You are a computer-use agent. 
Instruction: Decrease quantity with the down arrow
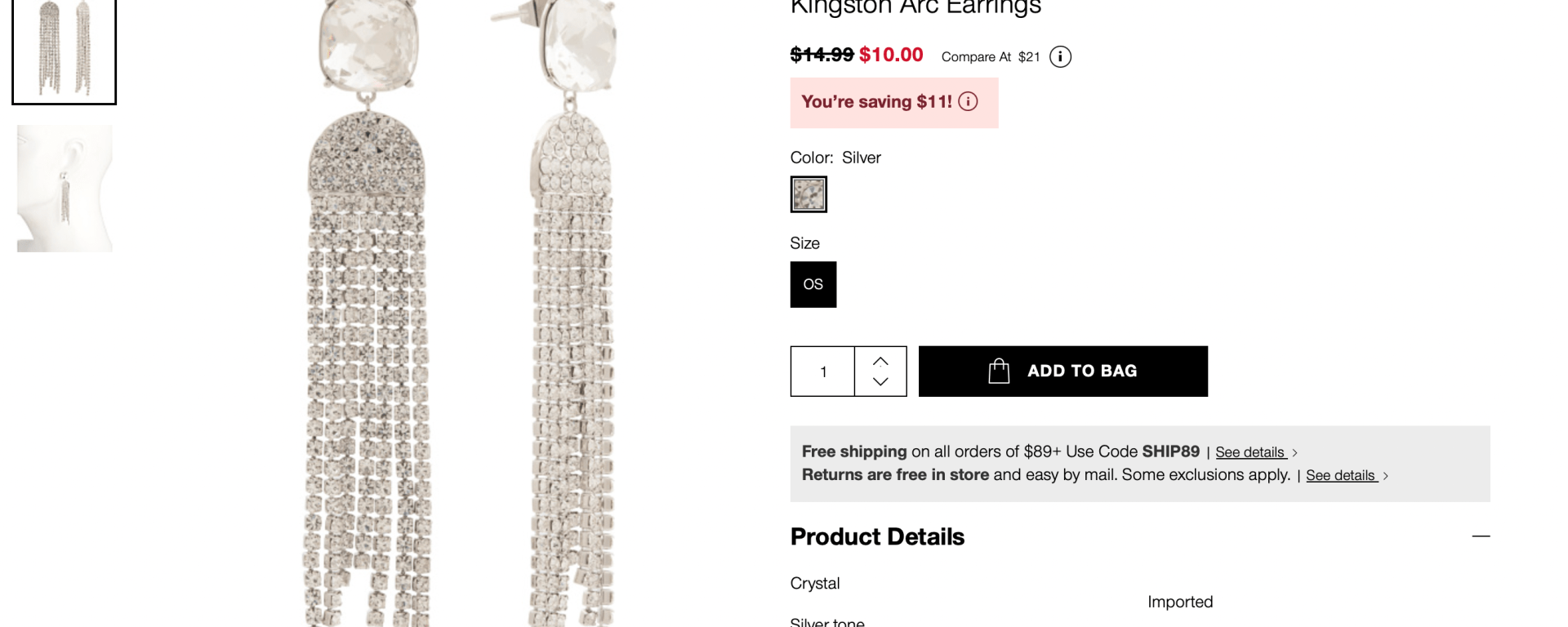880,381
